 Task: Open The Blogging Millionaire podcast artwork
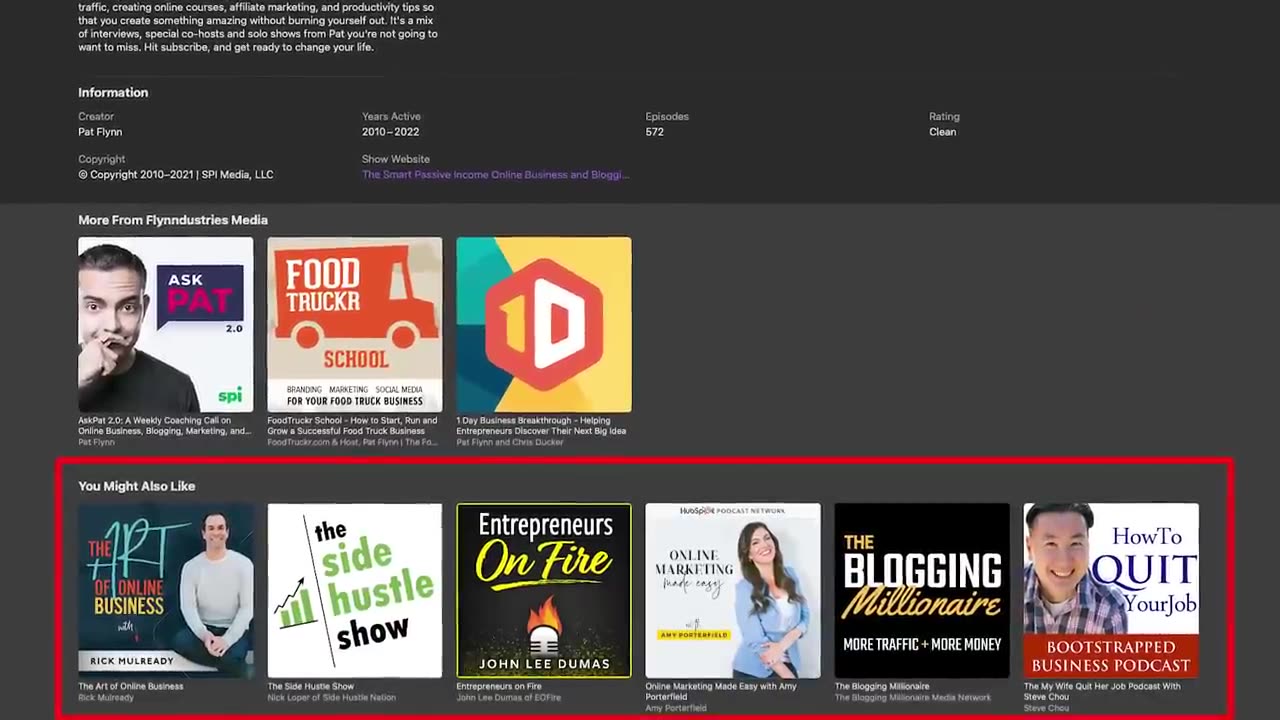922,590
